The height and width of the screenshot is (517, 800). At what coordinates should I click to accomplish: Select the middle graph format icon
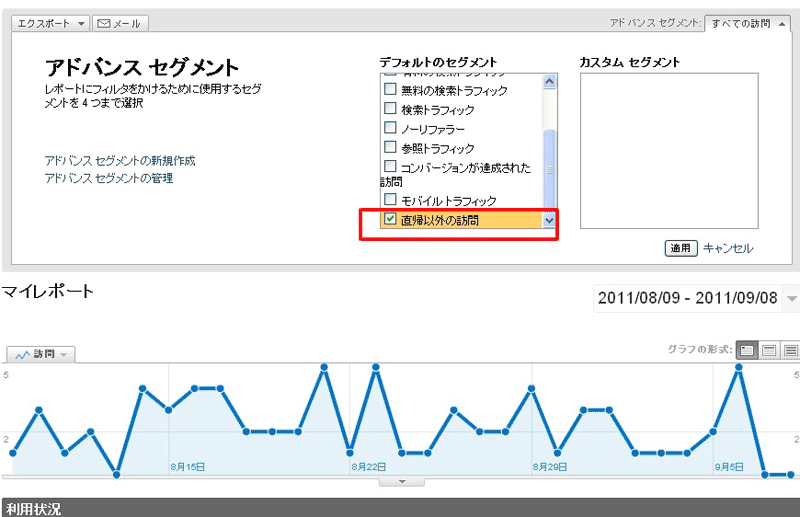tap(769, 350)
